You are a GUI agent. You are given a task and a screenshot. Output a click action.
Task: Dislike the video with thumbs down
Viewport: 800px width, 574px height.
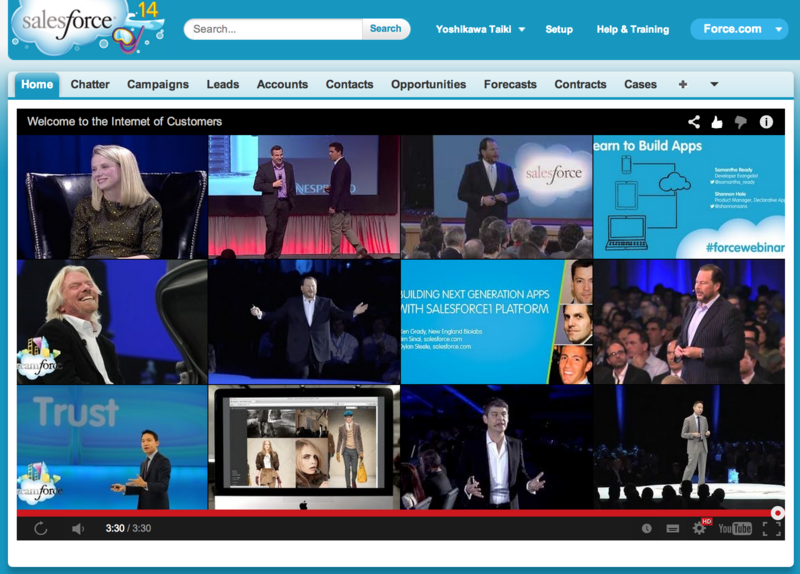(x=740, y=122)
